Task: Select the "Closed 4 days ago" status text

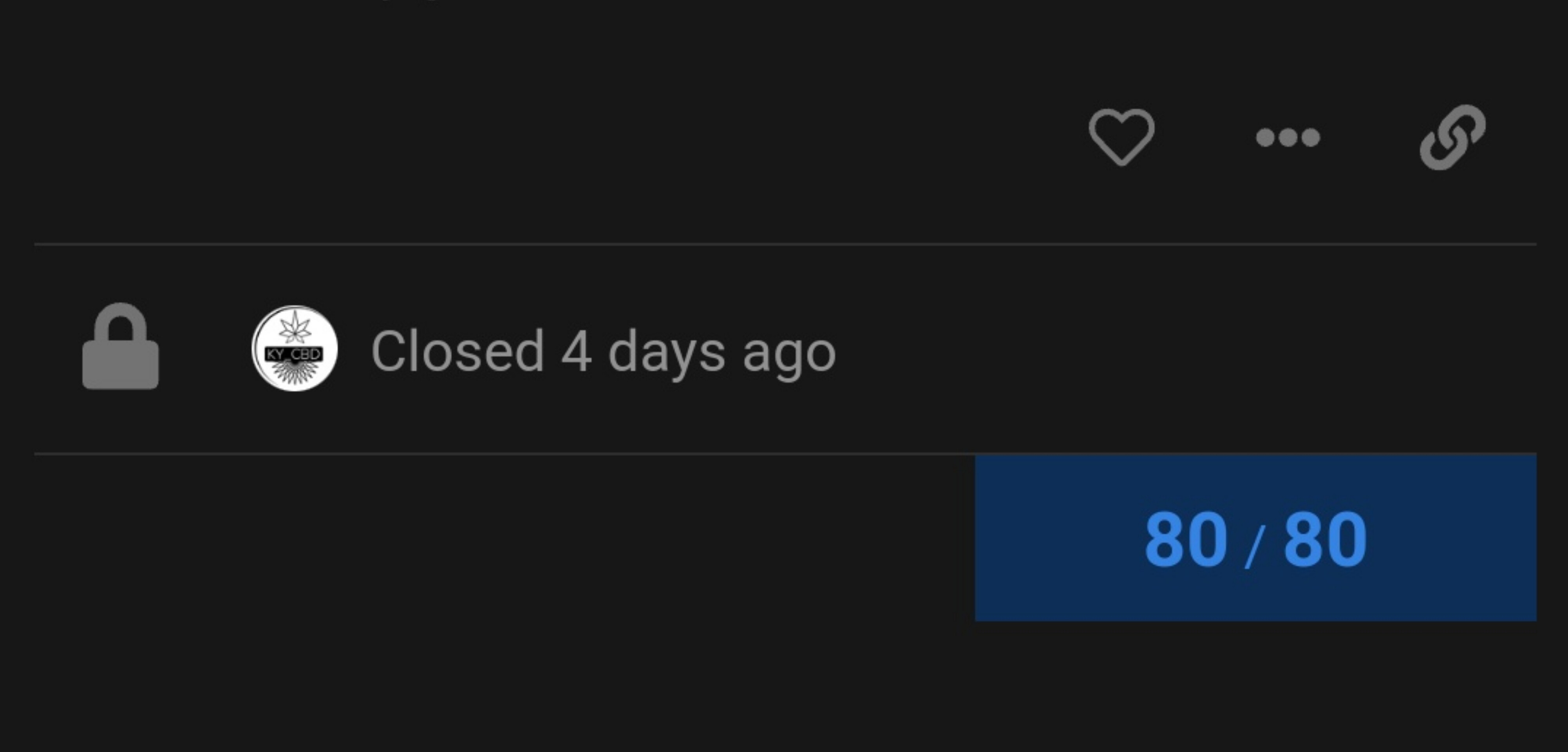Action: 603,351
